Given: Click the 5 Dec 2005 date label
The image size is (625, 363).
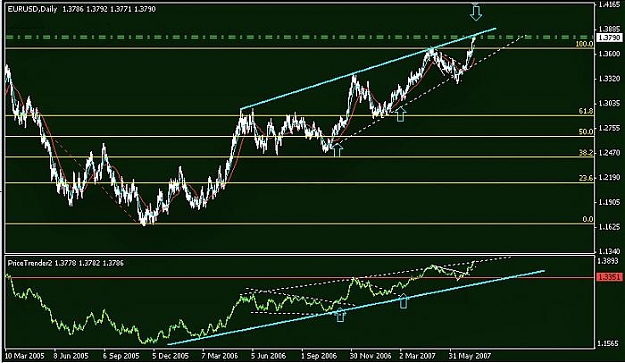Looking at the screenshot, I should (x=171, y=355).
